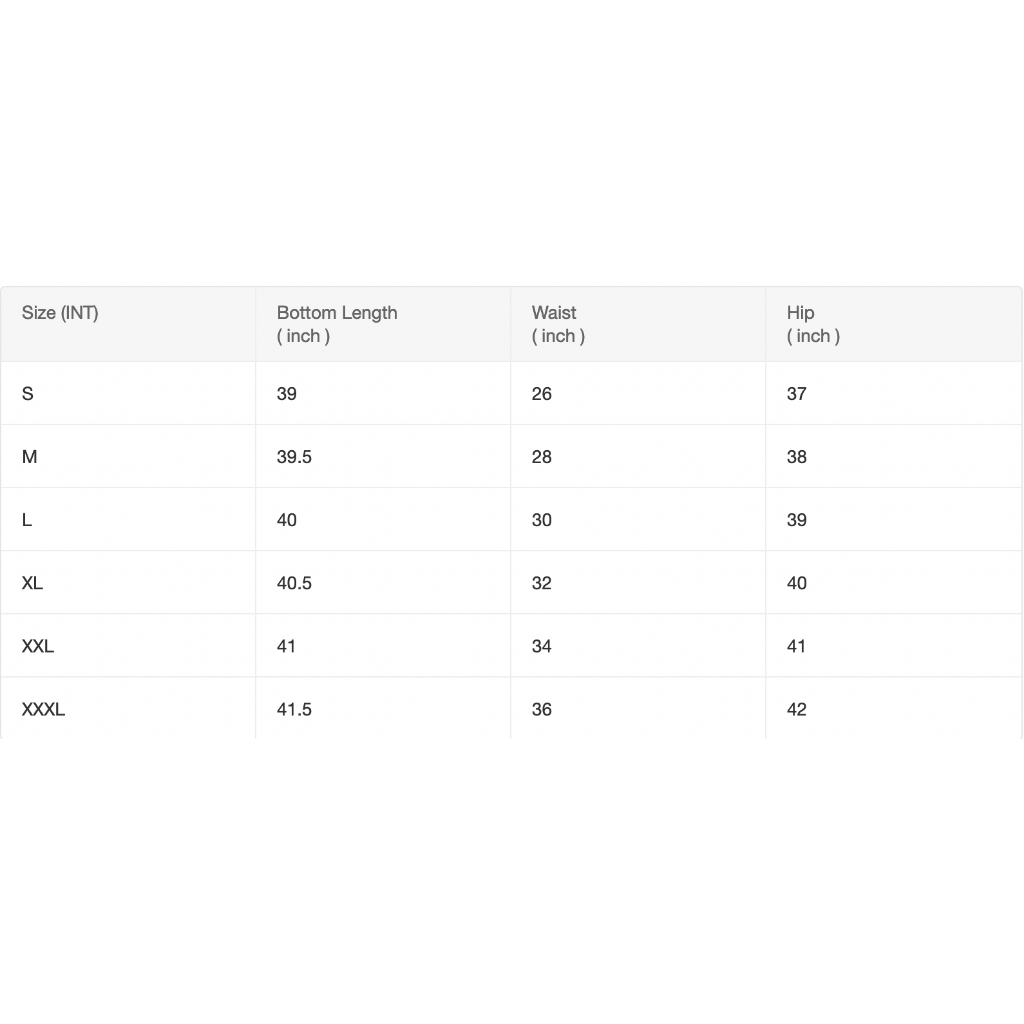Click the 39.5 bottom length cell
This screenshot has width=1024, height=1024.
(294, 456)
